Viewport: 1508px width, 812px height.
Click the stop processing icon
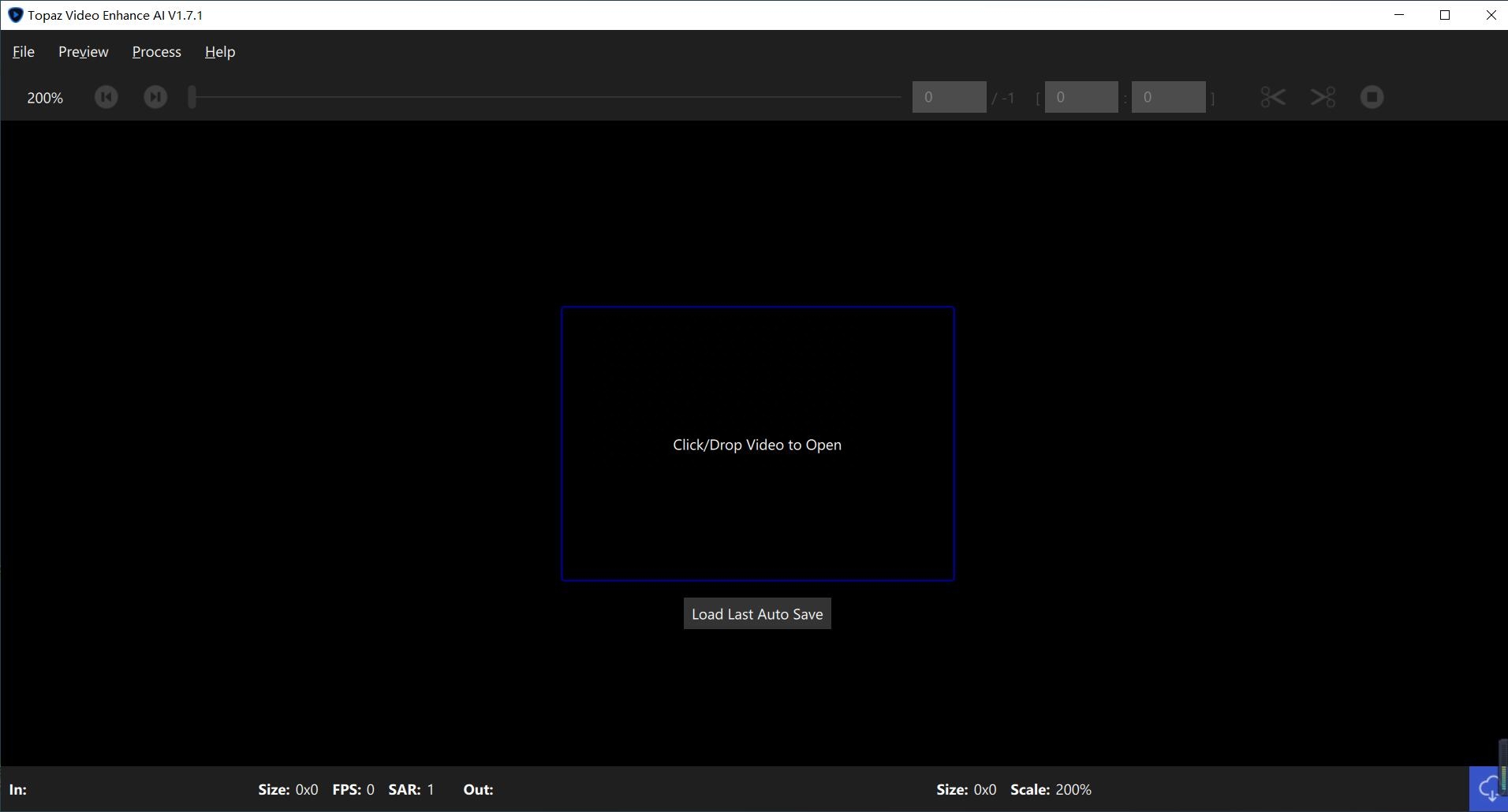1372,97
